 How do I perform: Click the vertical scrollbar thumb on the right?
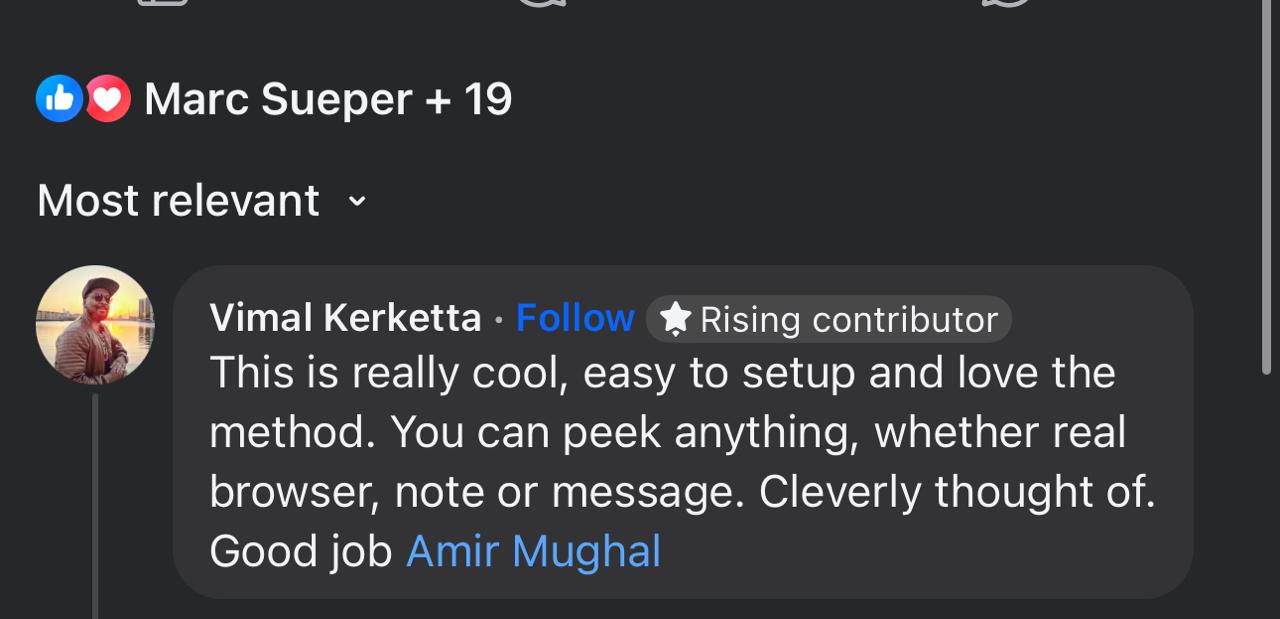click(x=1267, y=180)
